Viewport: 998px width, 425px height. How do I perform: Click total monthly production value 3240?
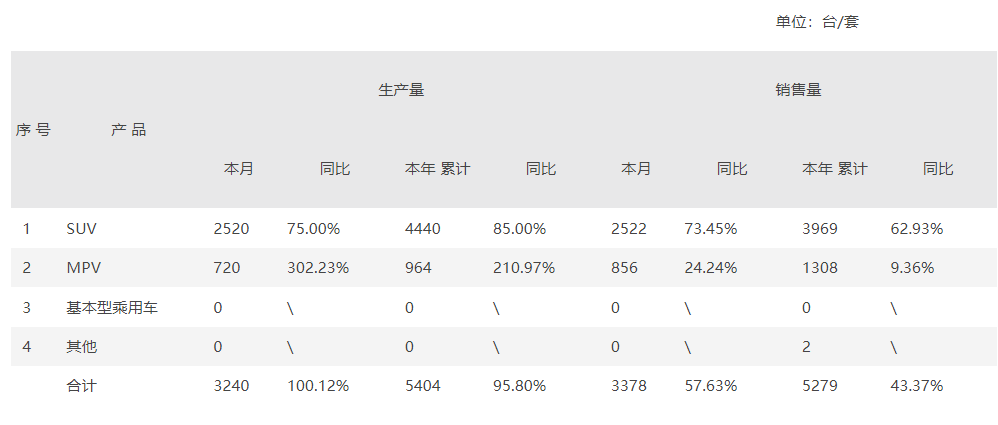pyautogui.click(x=231, y=385)
